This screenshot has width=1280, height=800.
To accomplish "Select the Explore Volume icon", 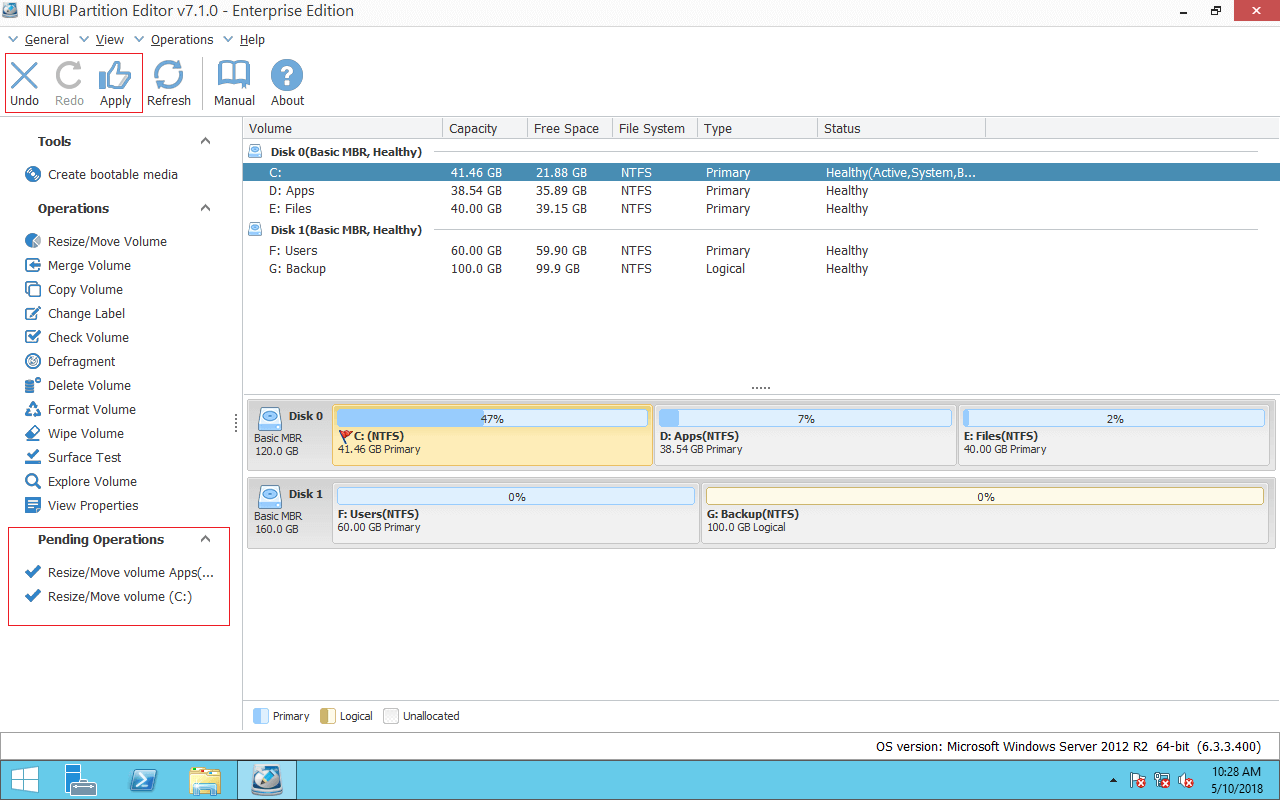I will pyautogui.click(x=32, y=481).
